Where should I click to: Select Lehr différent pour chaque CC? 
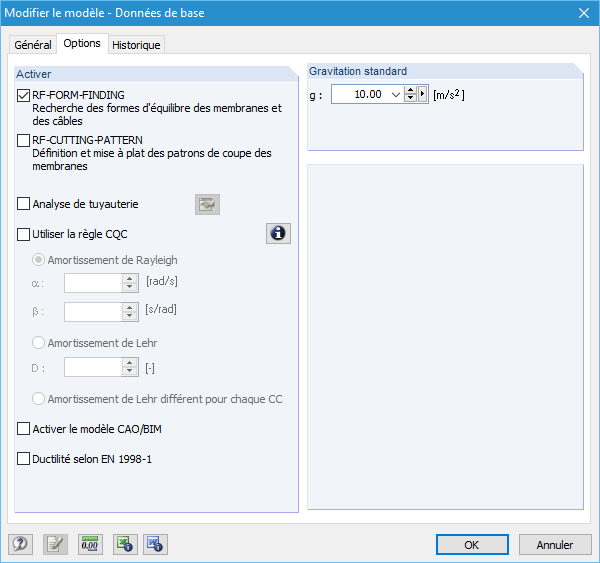[x=38, y=399]
